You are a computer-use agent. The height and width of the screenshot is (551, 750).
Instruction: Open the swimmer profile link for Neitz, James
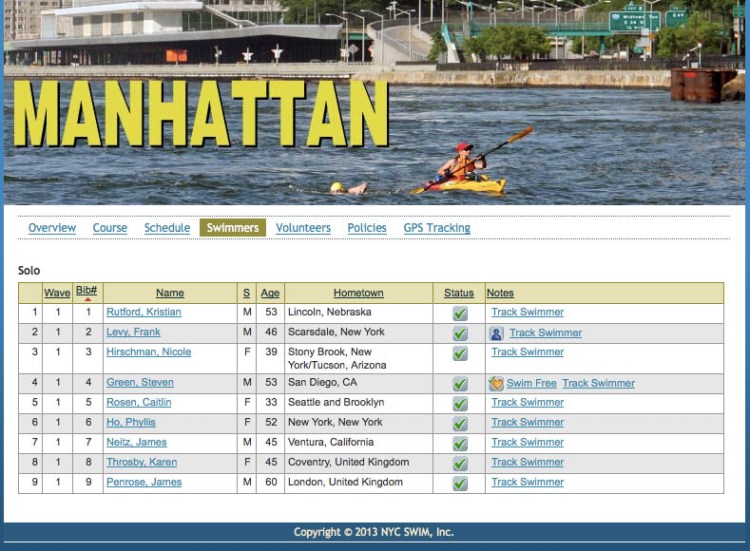tap(136, 442)
